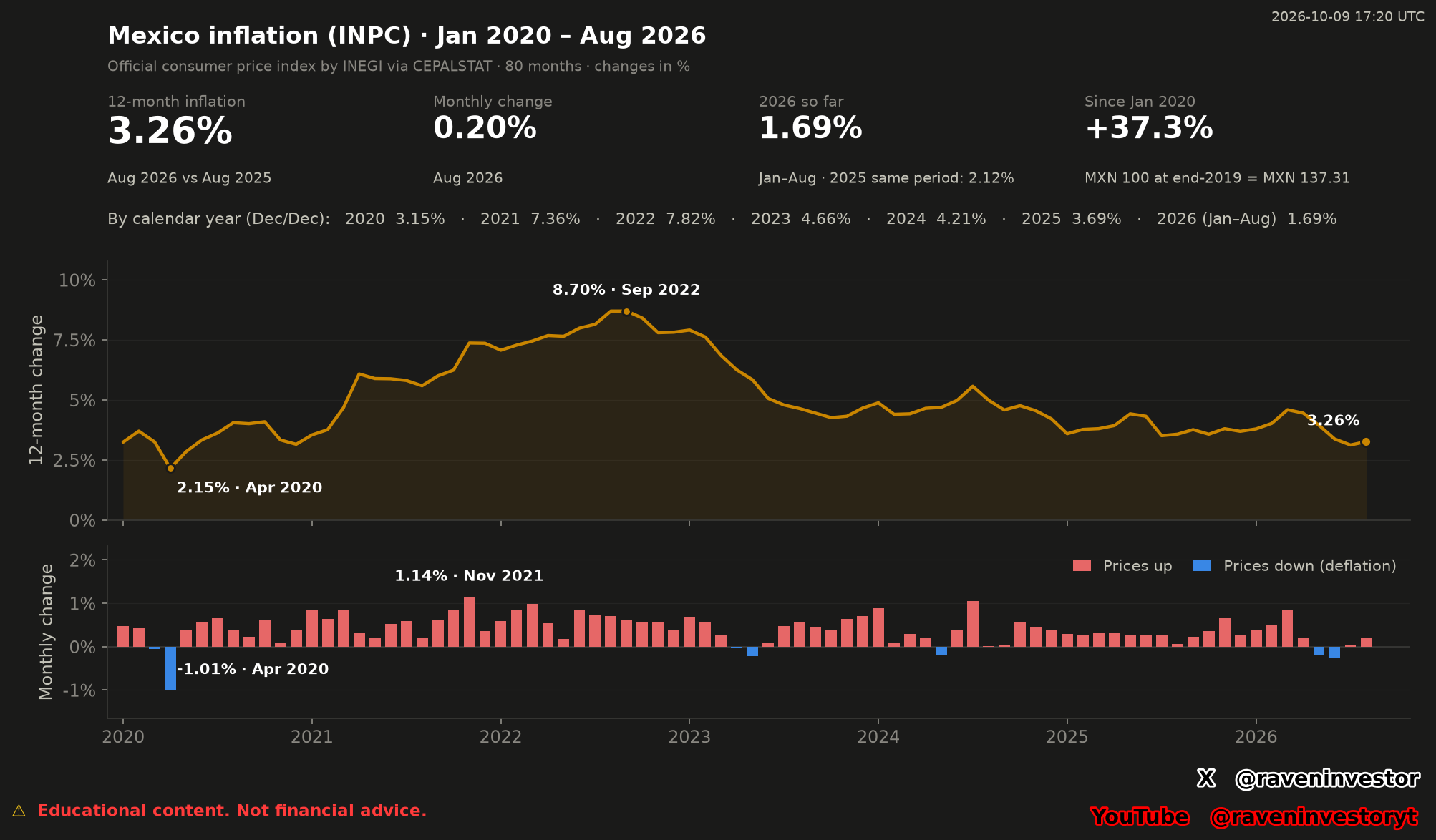Click the blue deflation bar for Apr 2020
Viewport: 1436px width, 840px height.
pyautogui.click(x=170, y=668)
